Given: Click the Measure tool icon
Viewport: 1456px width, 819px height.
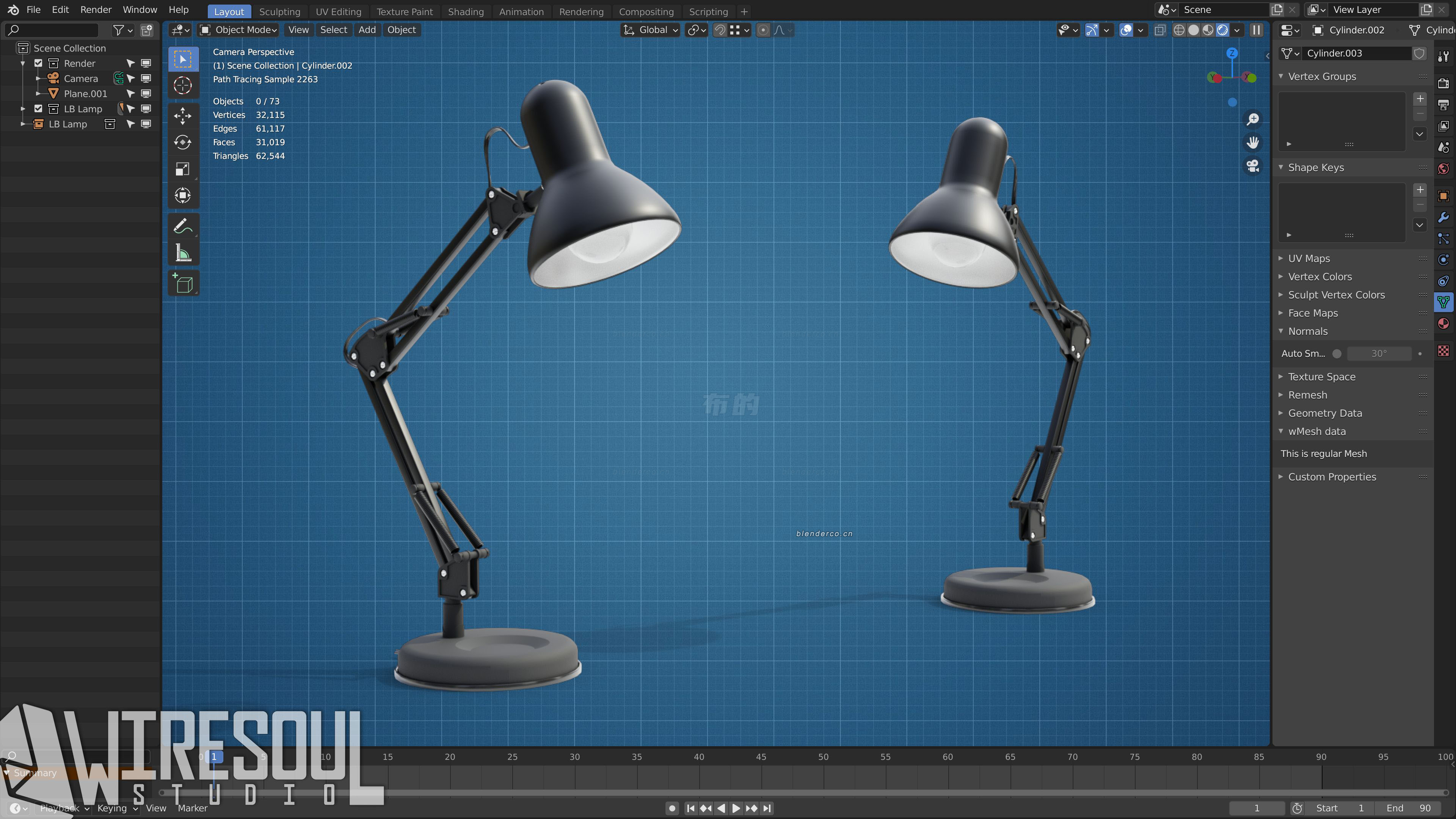Looking at the screenshot, I should (x=183, y=252).
